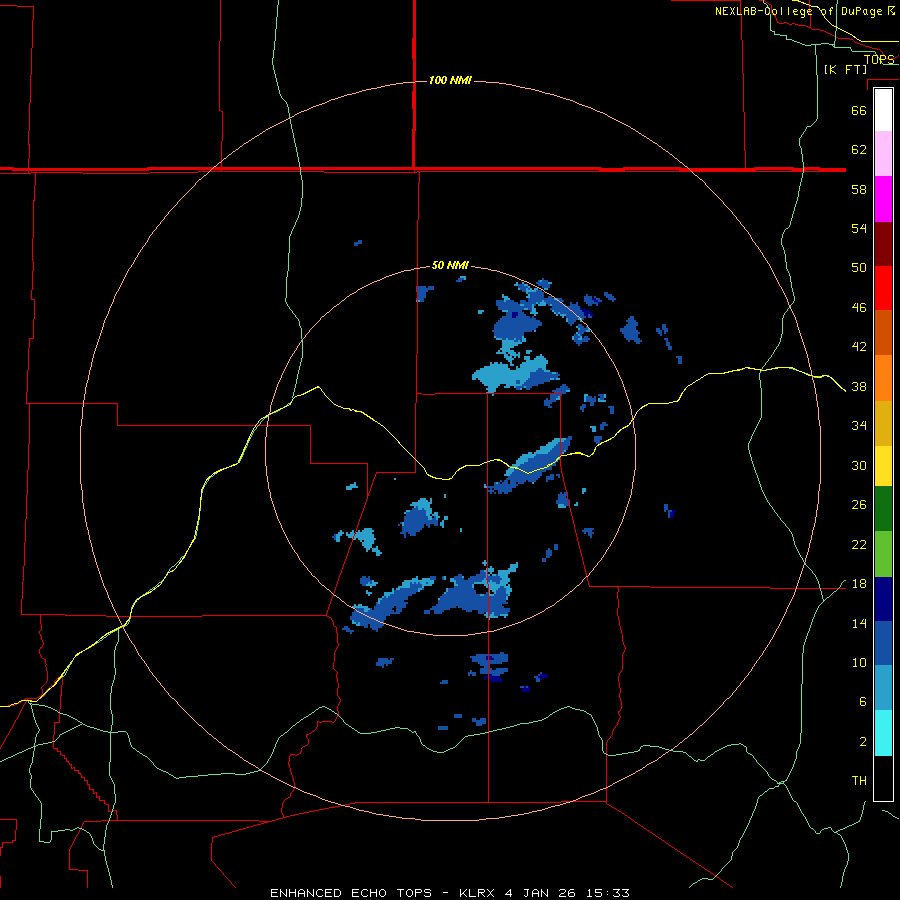This screenshot has height=900, width=900.
Task: Click the 'ENHANCED ECHO TOPS' product title
Action: pos(351,893)
